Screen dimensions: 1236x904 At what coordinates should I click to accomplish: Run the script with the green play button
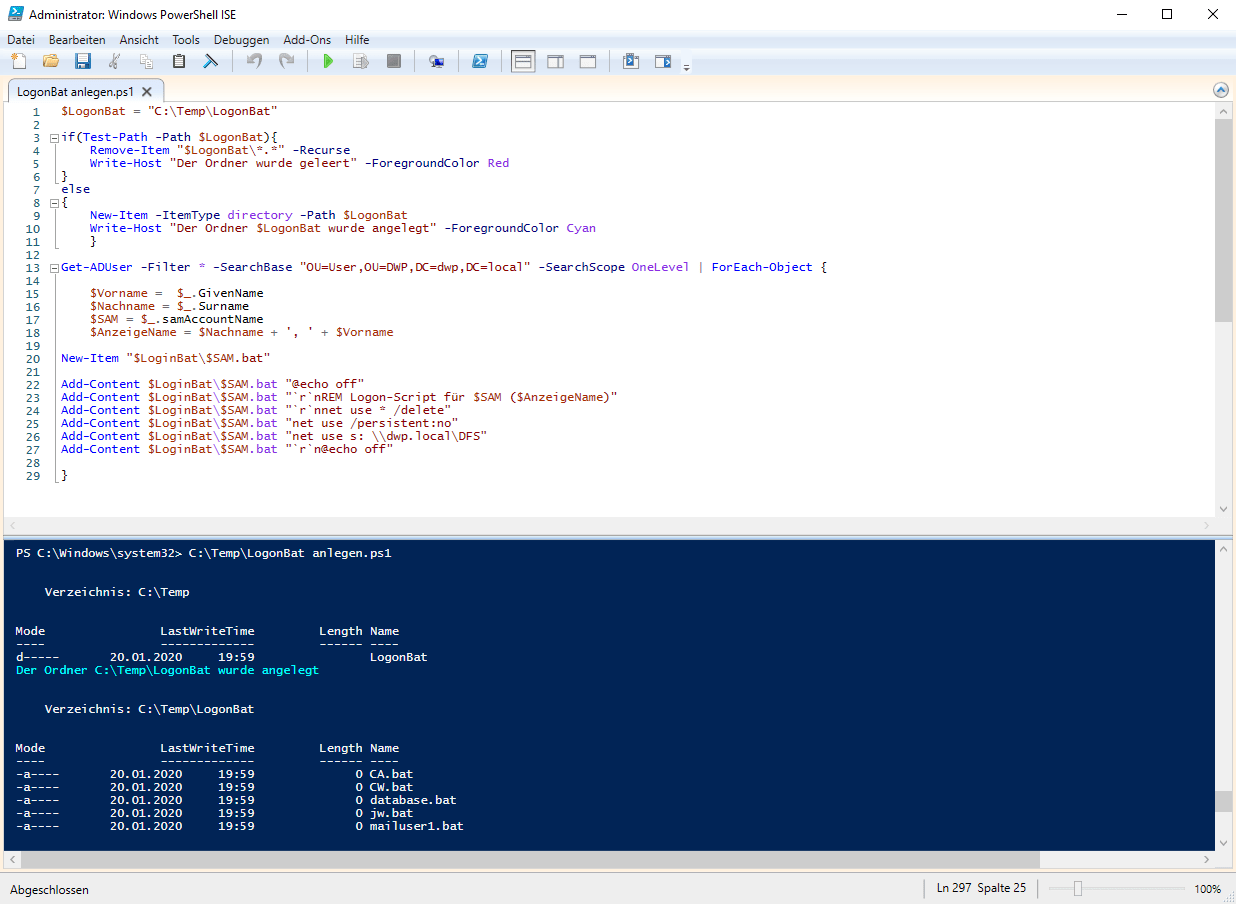(328, 62)
